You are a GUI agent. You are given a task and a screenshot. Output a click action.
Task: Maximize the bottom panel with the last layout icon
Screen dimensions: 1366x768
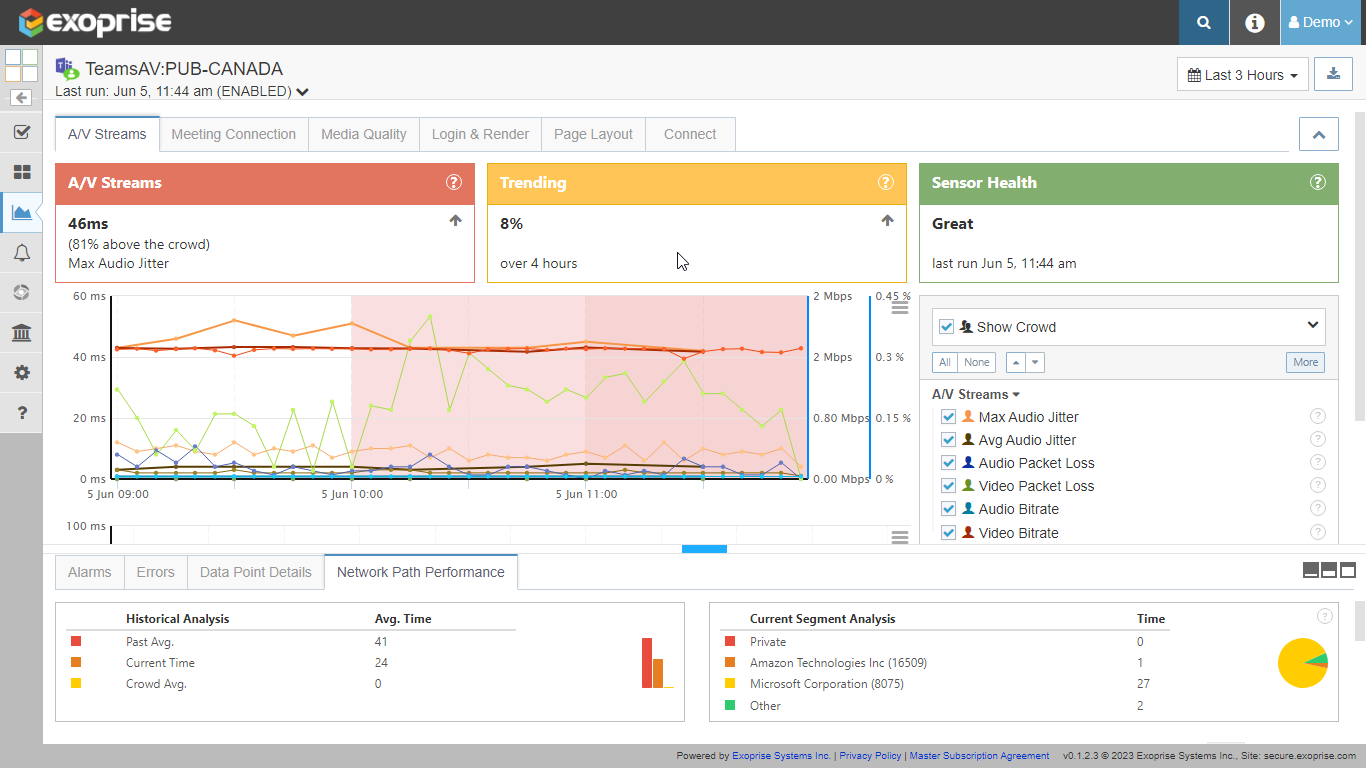[x=1348, y=570]
